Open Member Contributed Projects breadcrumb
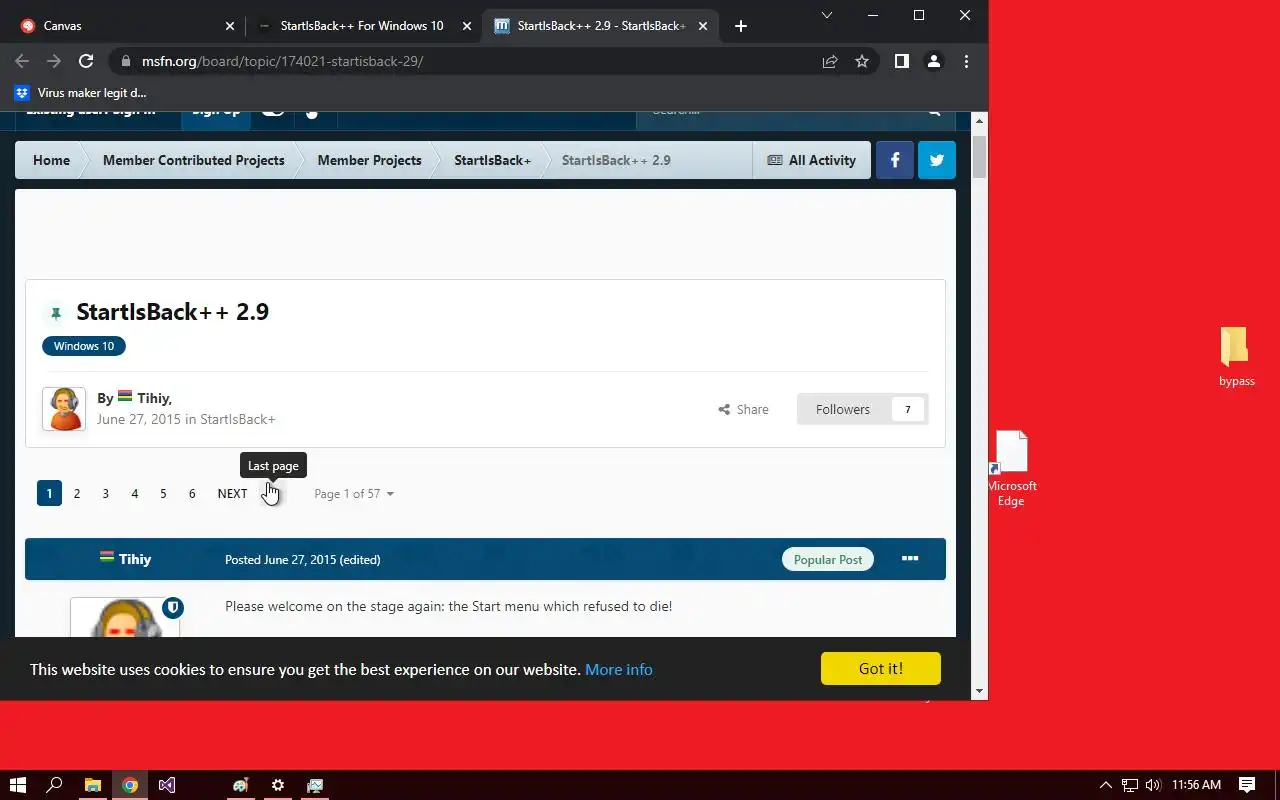 pos(194,160)
